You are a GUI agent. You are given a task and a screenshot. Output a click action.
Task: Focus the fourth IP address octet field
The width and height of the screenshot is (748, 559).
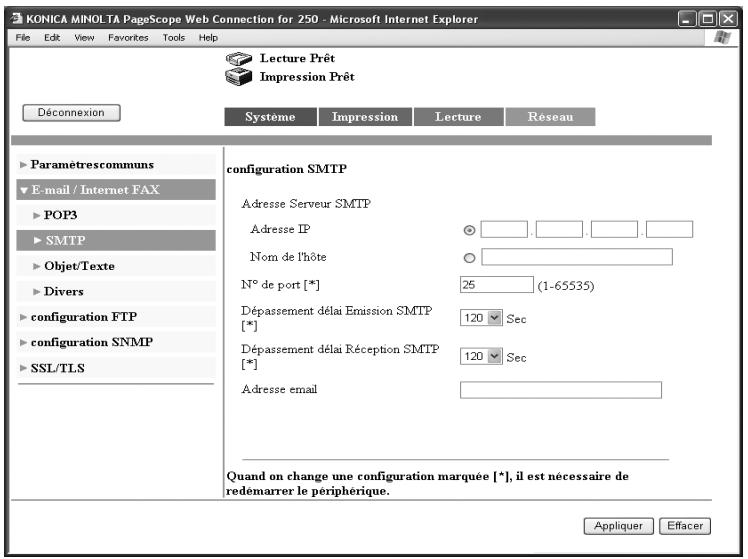[x=669, y=229]
